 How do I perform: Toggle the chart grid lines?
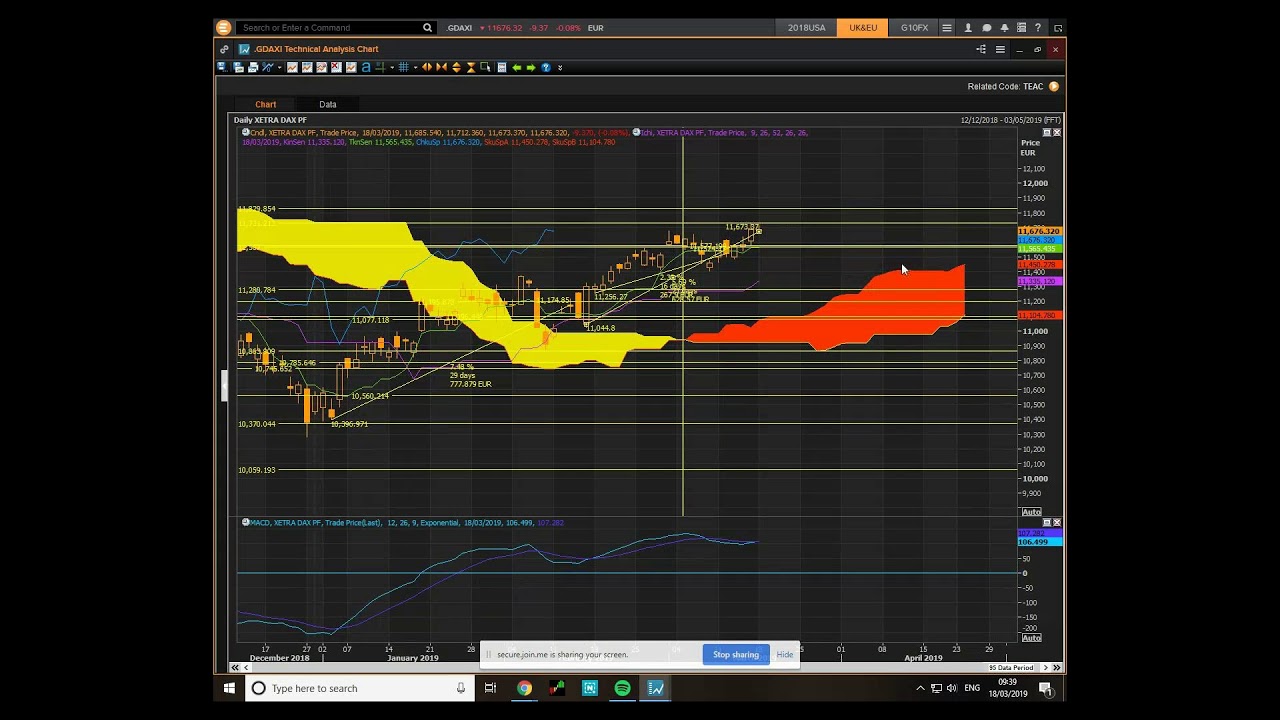[x=404, y=67]
